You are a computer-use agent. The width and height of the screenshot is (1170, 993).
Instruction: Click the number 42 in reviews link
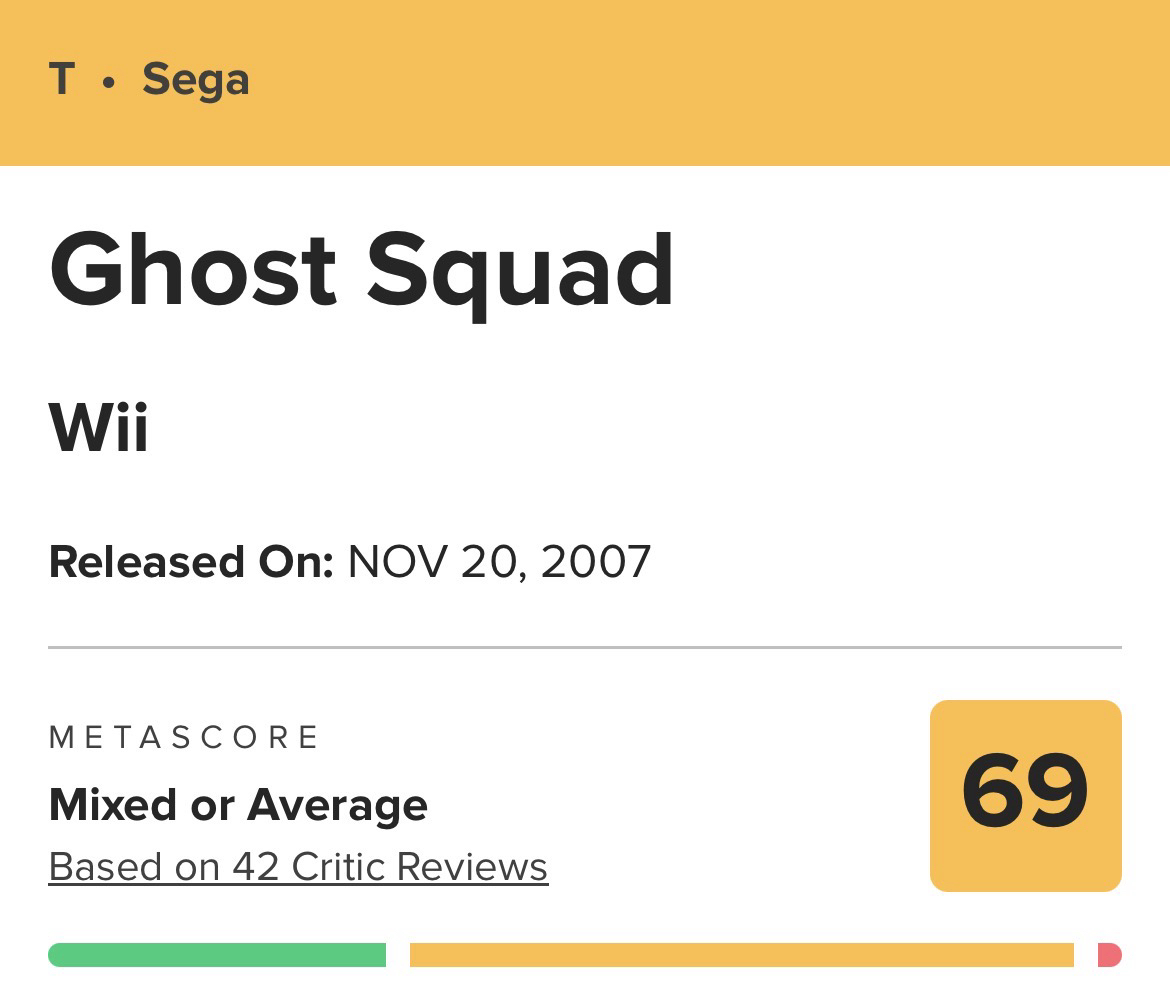pyautogui.click(x=256, y=867)
